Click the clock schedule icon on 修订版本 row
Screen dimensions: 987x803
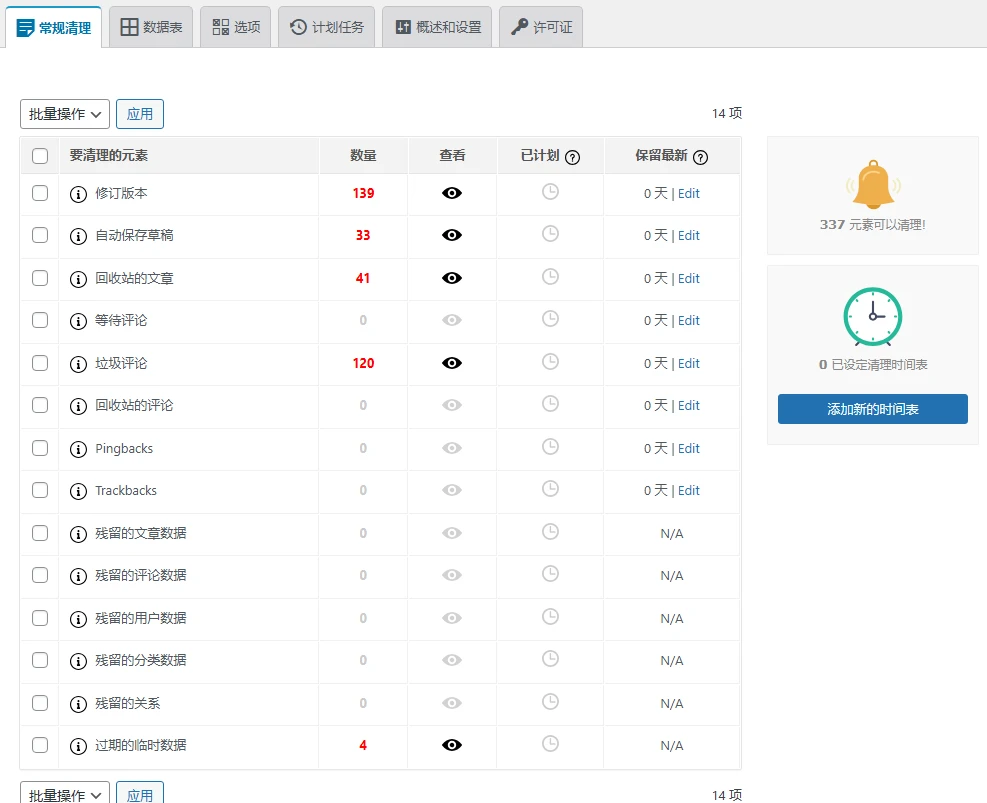(549, 192)
